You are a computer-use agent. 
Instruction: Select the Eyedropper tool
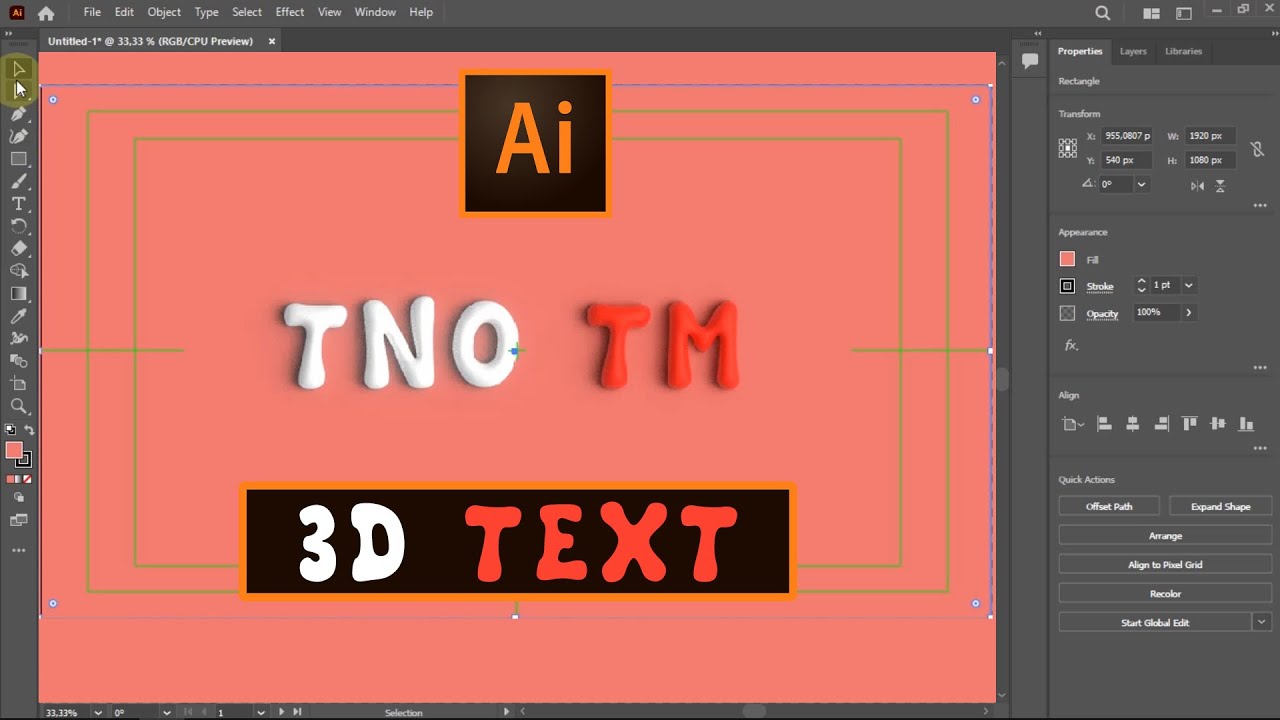[19, 316]
